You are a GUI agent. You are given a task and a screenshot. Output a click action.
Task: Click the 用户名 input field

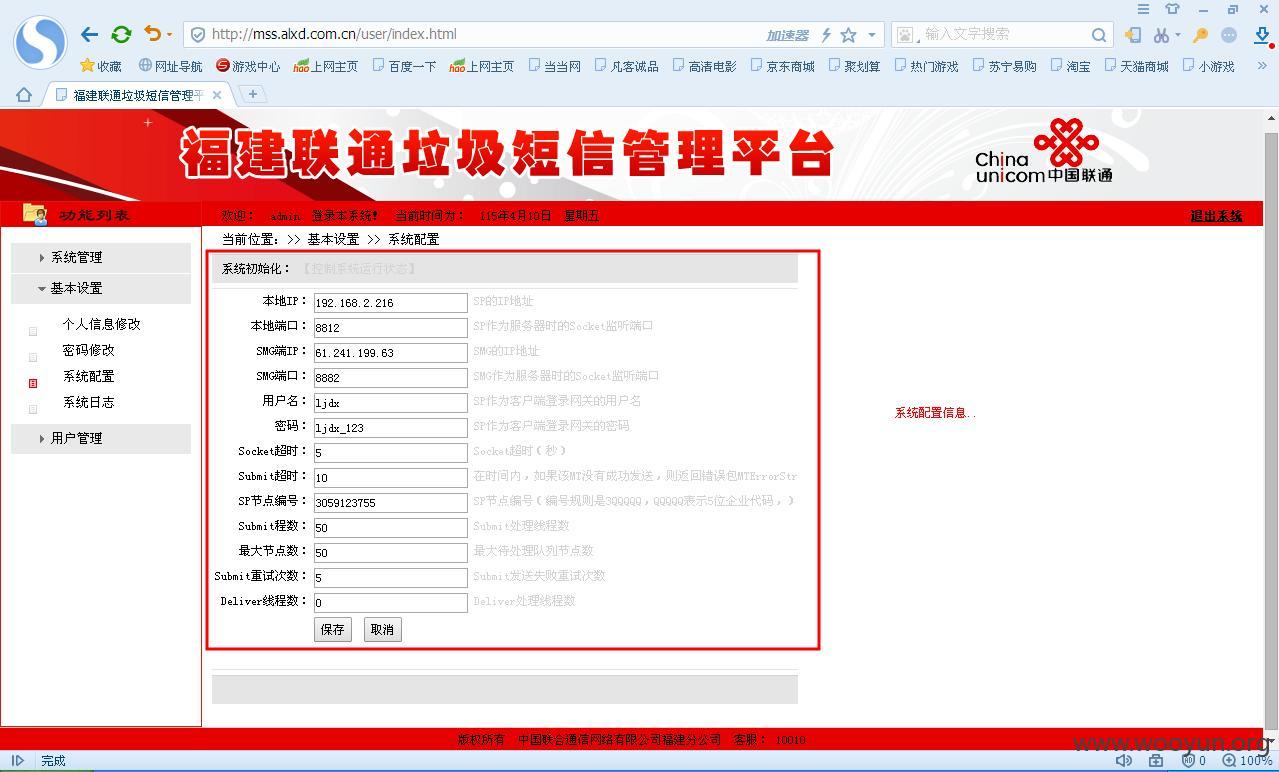click(391, 402)
